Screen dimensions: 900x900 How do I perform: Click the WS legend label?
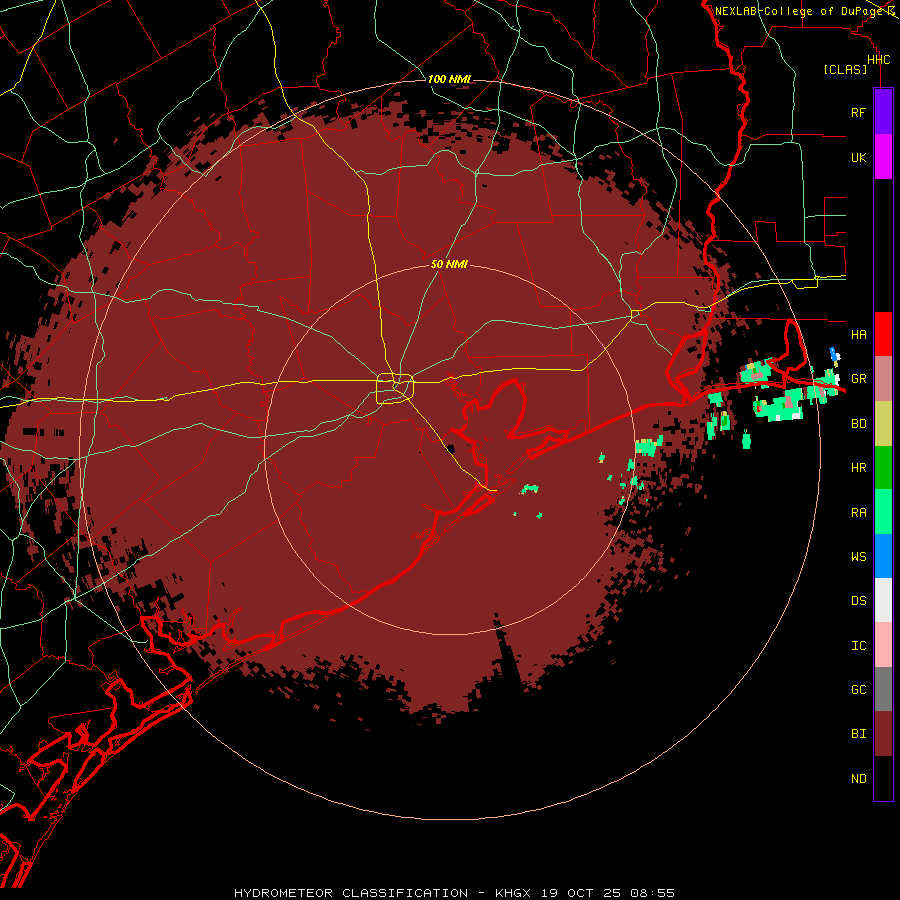(858, 557)
